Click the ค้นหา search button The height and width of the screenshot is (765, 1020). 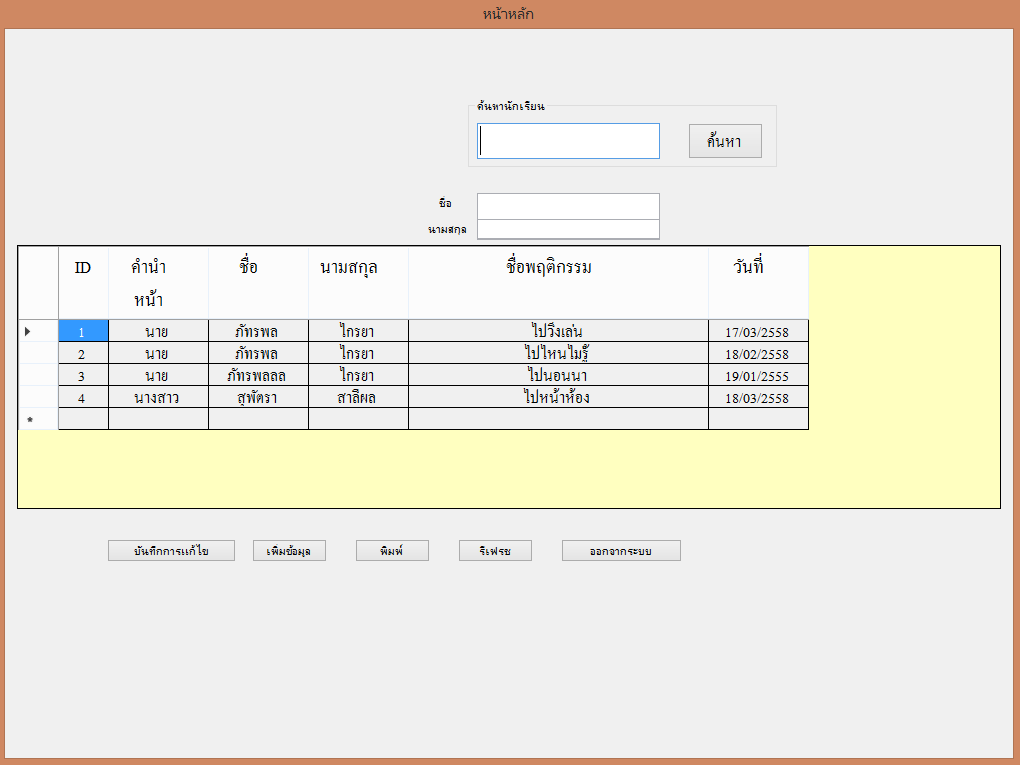pyautogui.click(x=725, y=141)
